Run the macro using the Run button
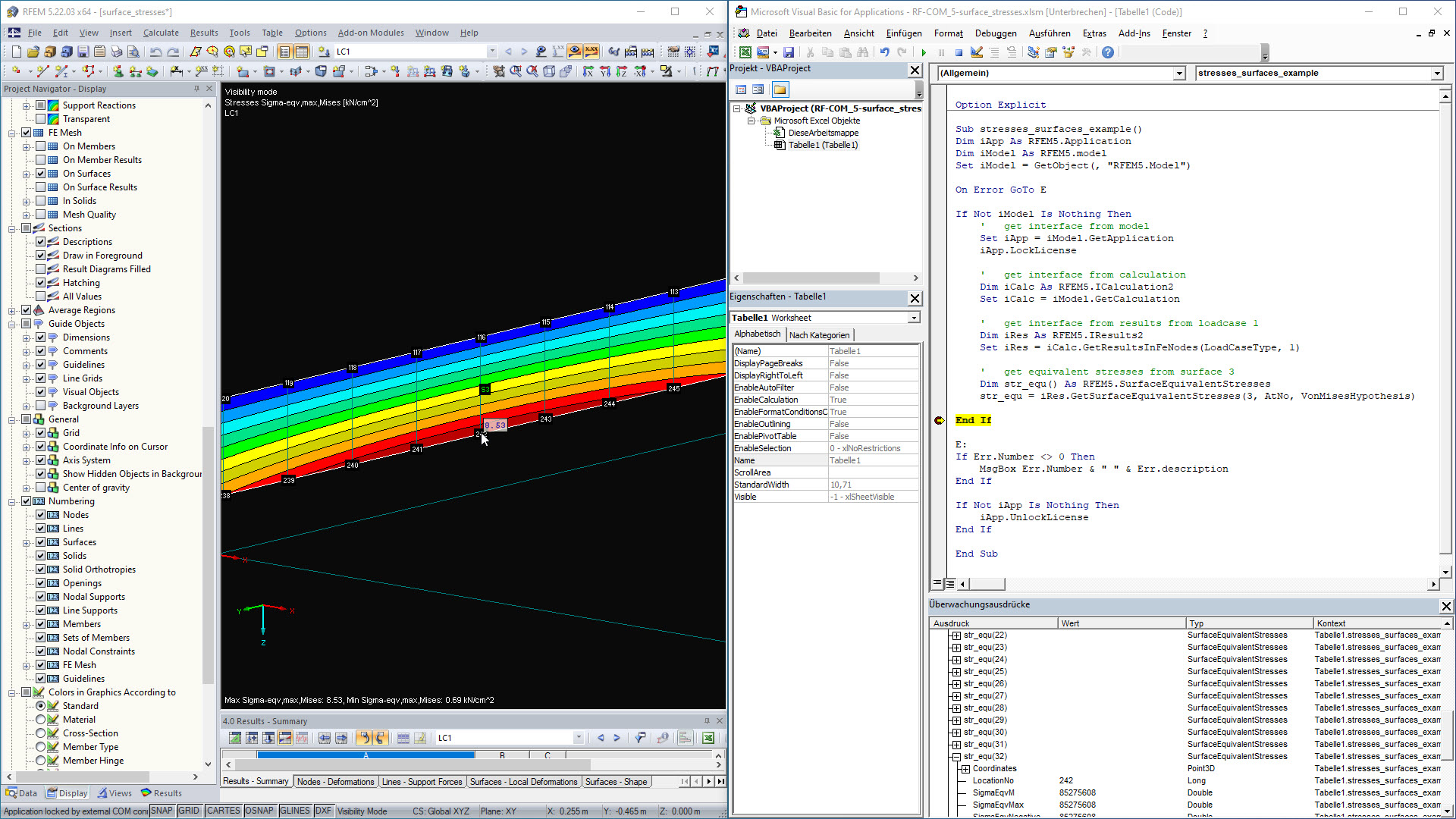The height and width of the screenshot is (819, 1456). tap(924, 52)
